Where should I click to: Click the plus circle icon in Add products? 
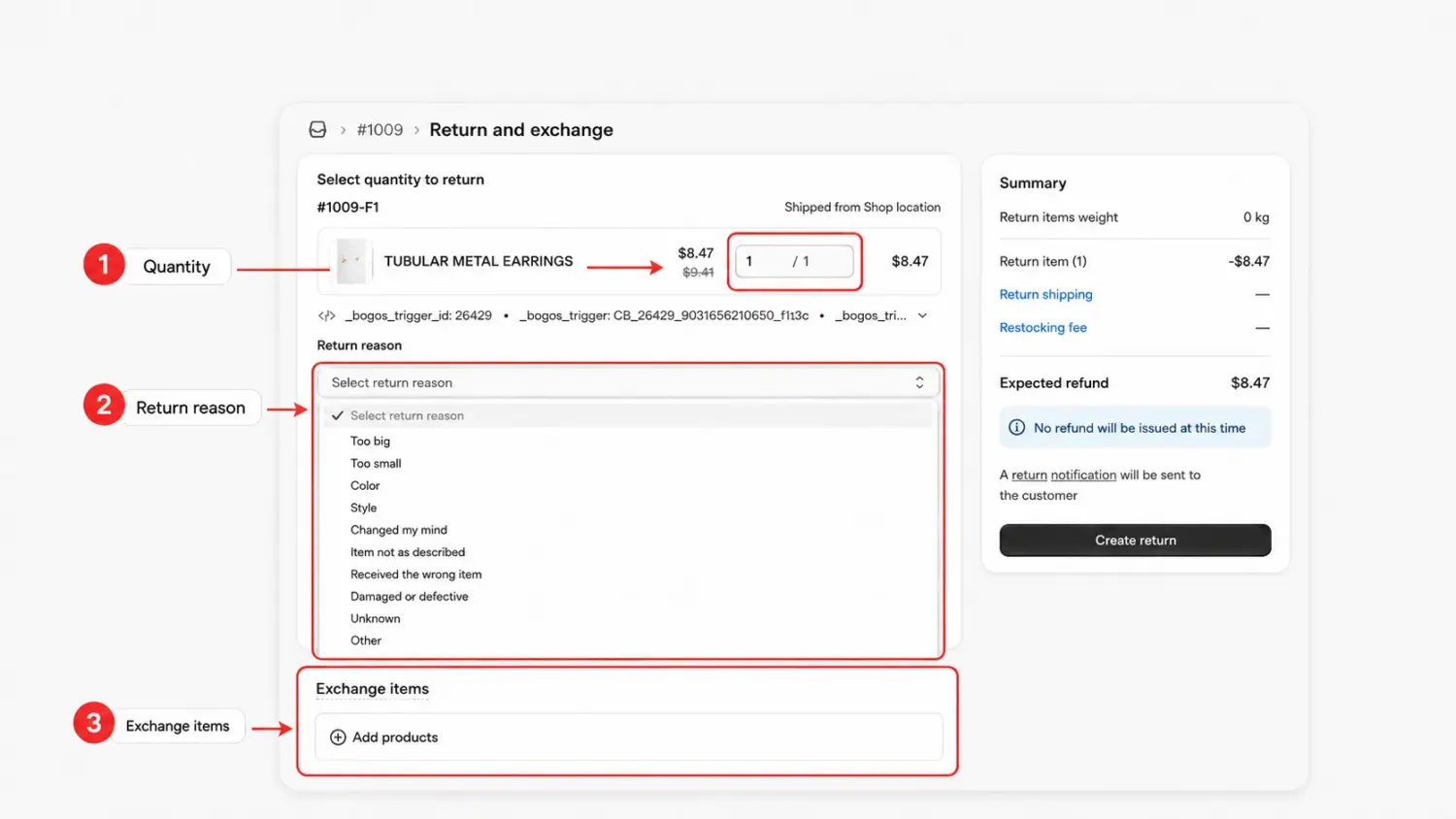pyautogui.click(x=338, y=737)
